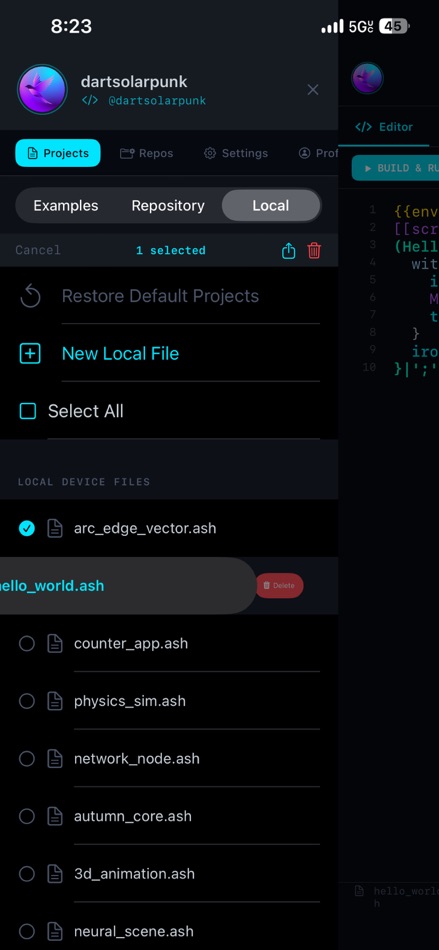Tap the red trash icon in selection bar
439x950 pixels.
314,250
